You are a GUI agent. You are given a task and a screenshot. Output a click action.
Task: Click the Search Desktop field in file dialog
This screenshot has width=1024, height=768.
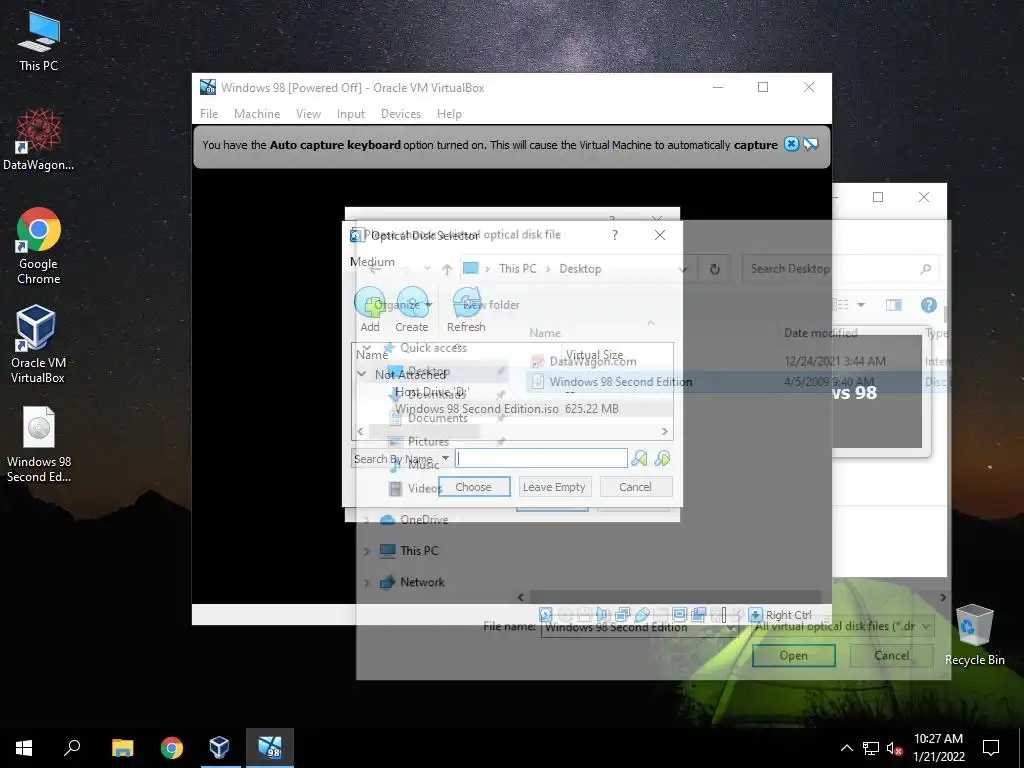839,269
